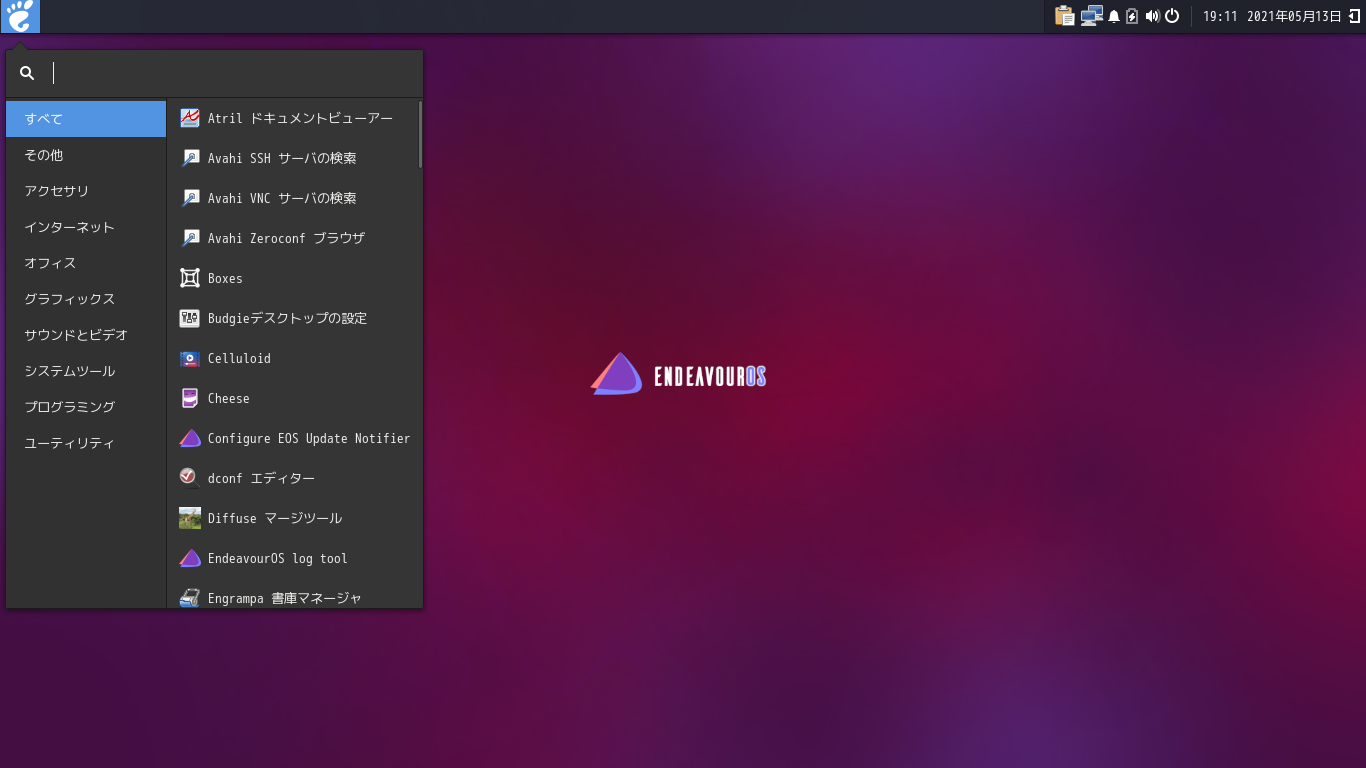Open the Engrampa archive manager icon
The height and width of the screenshot is (768, 1366).
point(189,598)
